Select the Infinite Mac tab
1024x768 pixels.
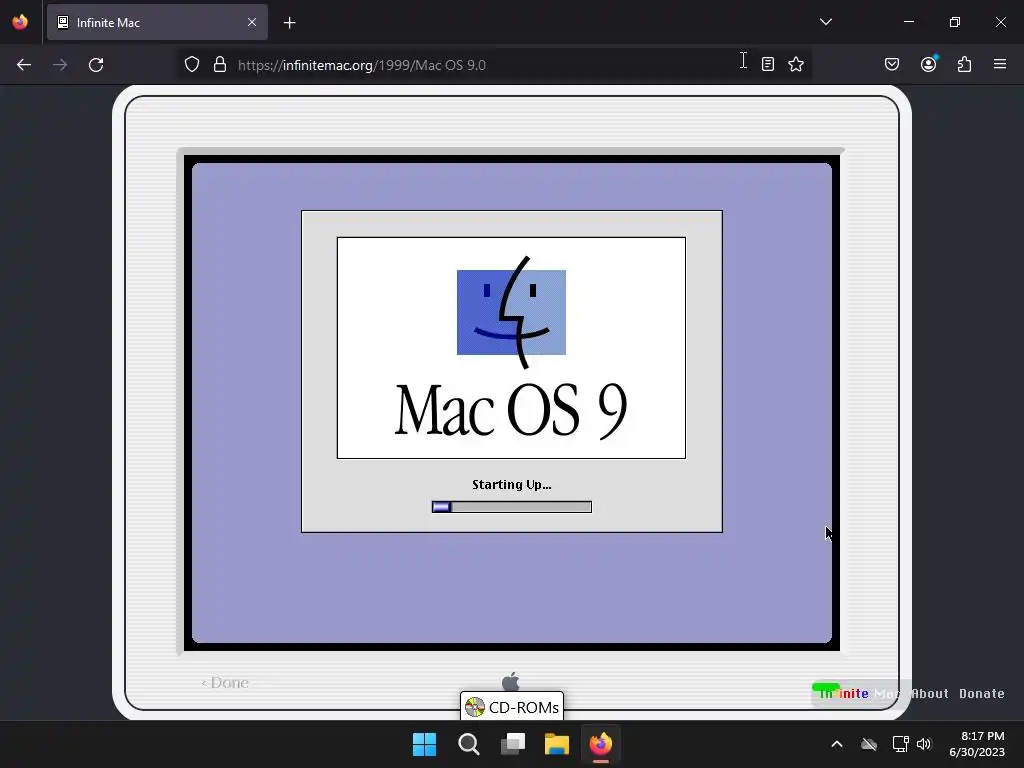point(157,22)
